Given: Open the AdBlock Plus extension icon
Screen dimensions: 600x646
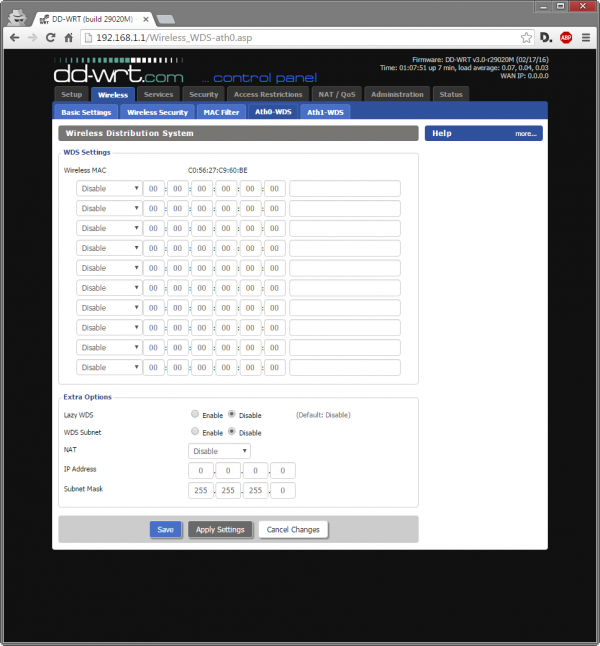Looking at the screenshot, I should click(566, 37).
